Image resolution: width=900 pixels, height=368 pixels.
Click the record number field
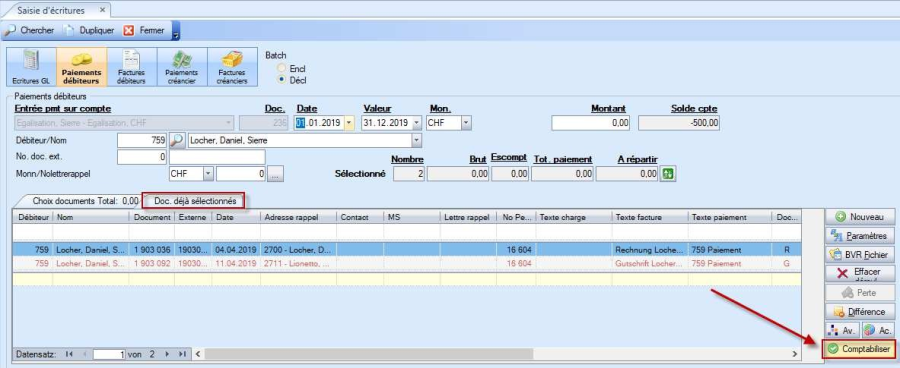point(109,355)
